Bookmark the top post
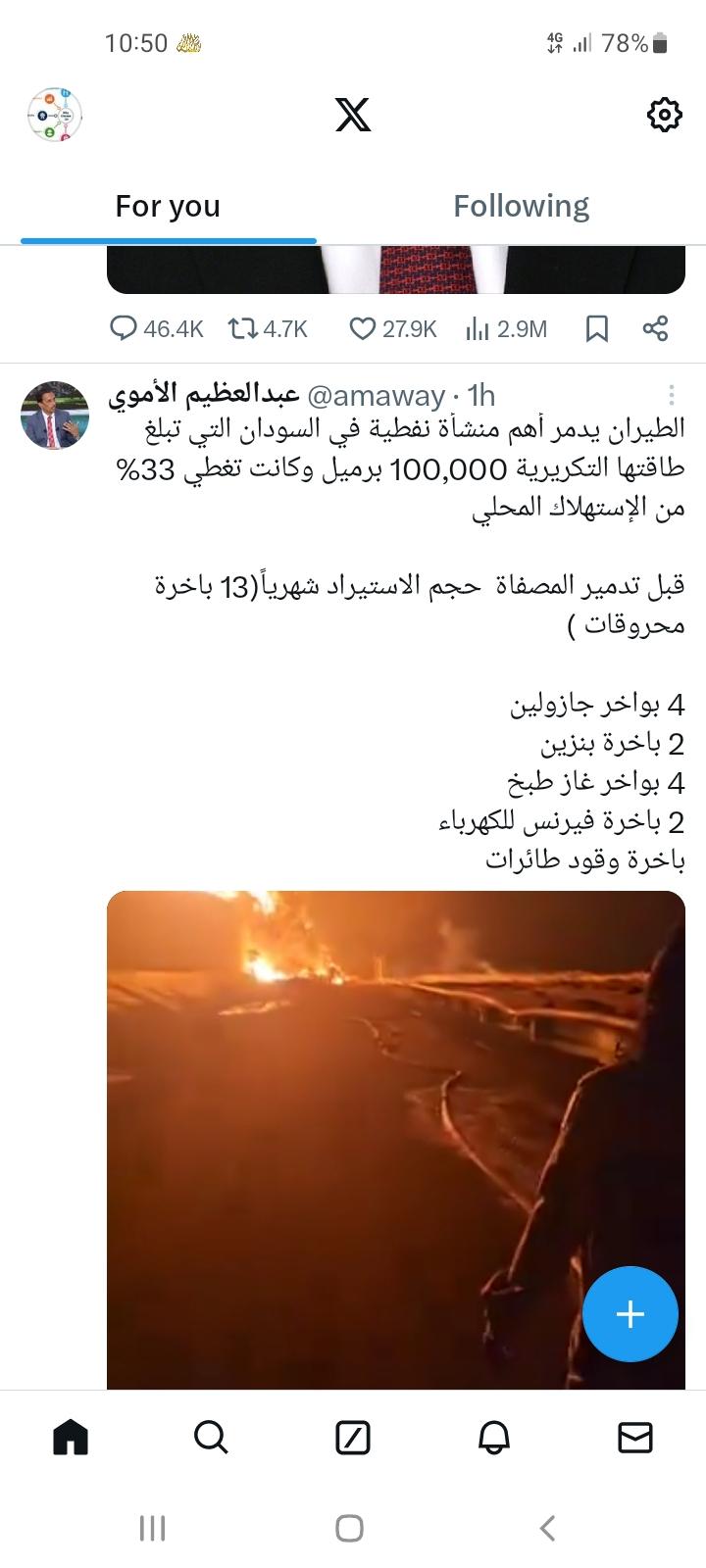Screen dimensions: 706x1568 point(597,328)
